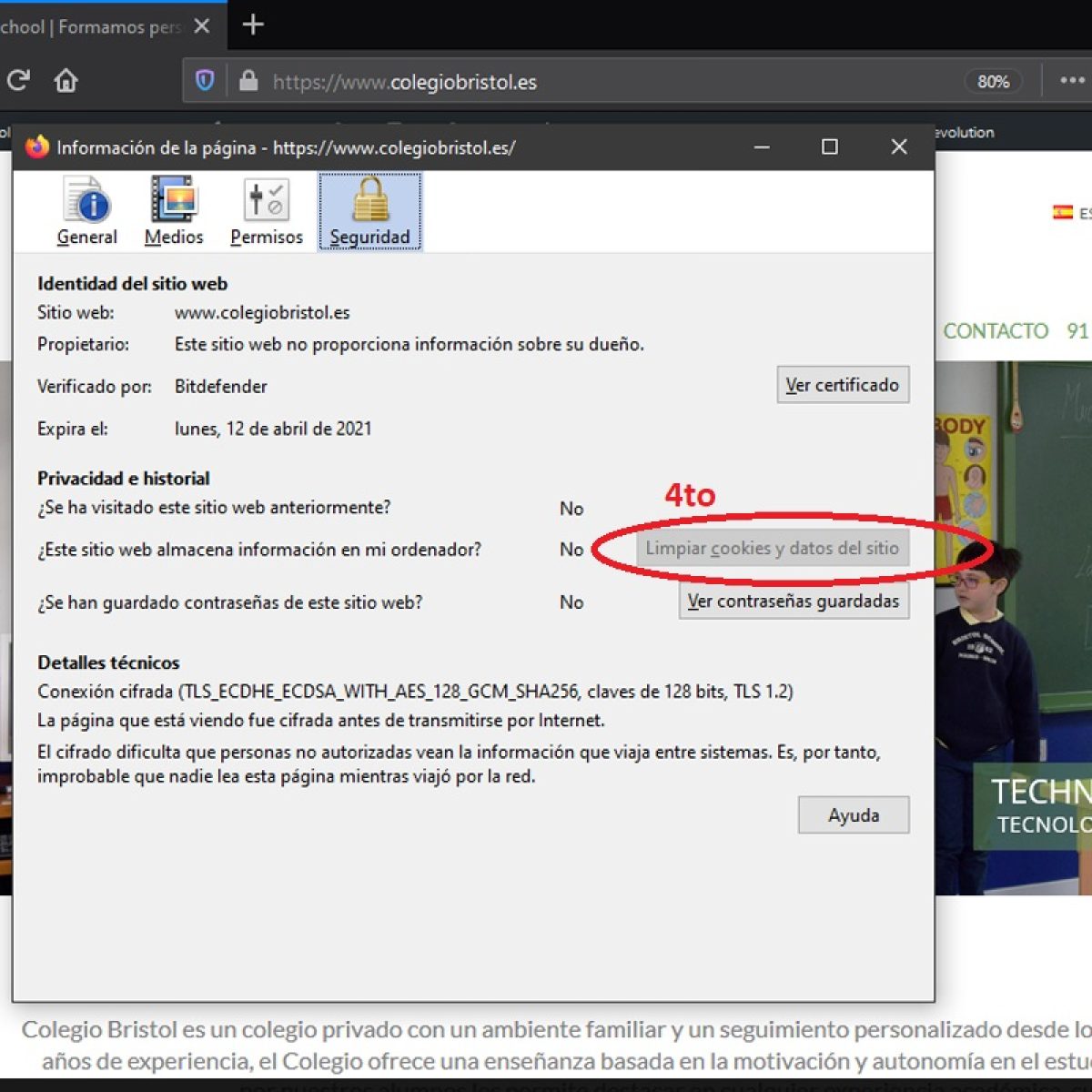This screenshot has width=1092, height=1092.
Task: Click Limpiar cookies y datos del sitio
Action: coord(772,549)
